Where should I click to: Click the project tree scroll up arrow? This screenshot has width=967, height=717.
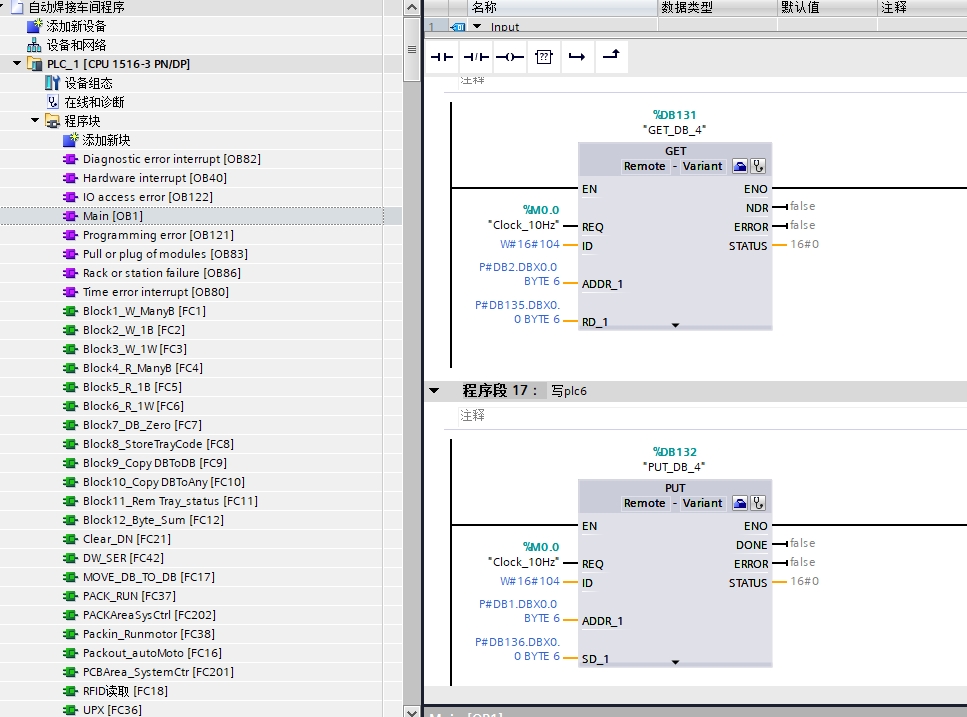click(411, 7)
